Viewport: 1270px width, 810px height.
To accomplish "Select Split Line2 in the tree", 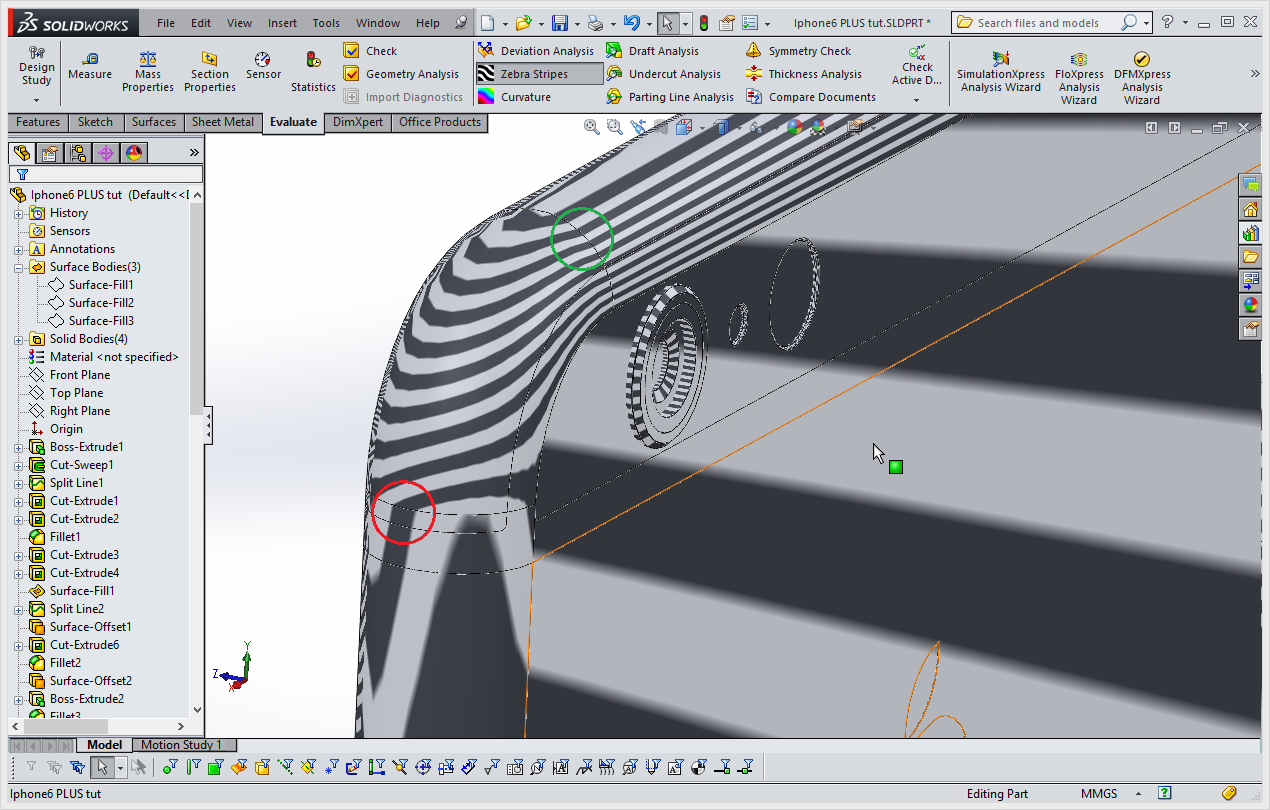I will click(66, 609).
